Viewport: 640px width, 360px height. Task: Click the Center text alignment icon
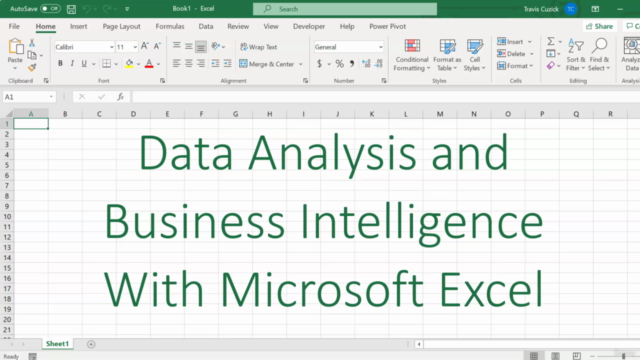(x=189, y=64)
